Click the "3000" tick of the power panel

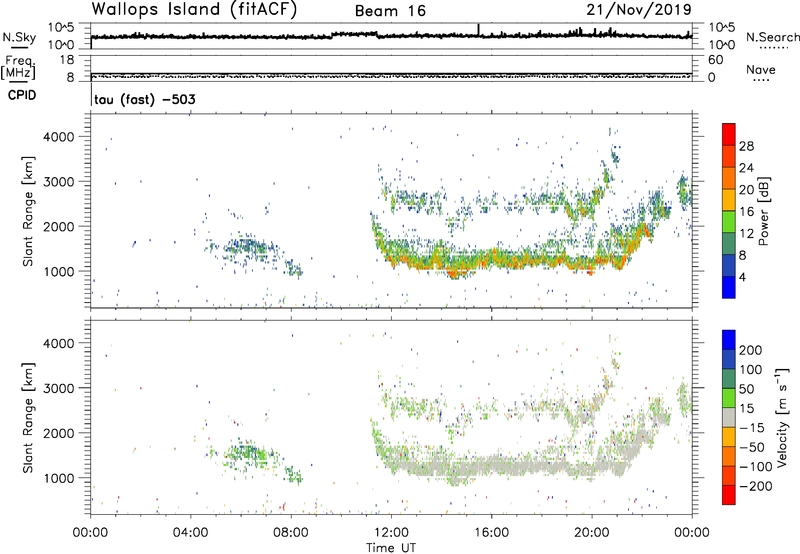[x=59, y=182]
